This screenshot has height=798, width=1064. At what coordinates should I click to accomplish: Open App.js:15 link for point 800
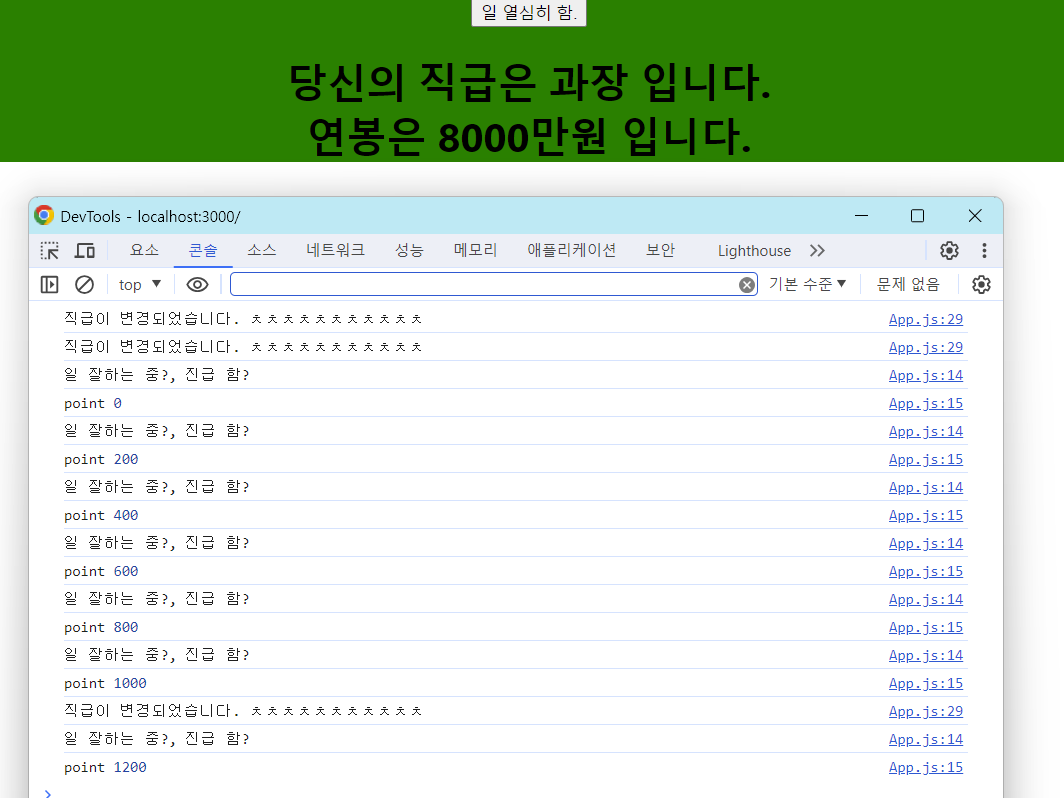[926, 627]
